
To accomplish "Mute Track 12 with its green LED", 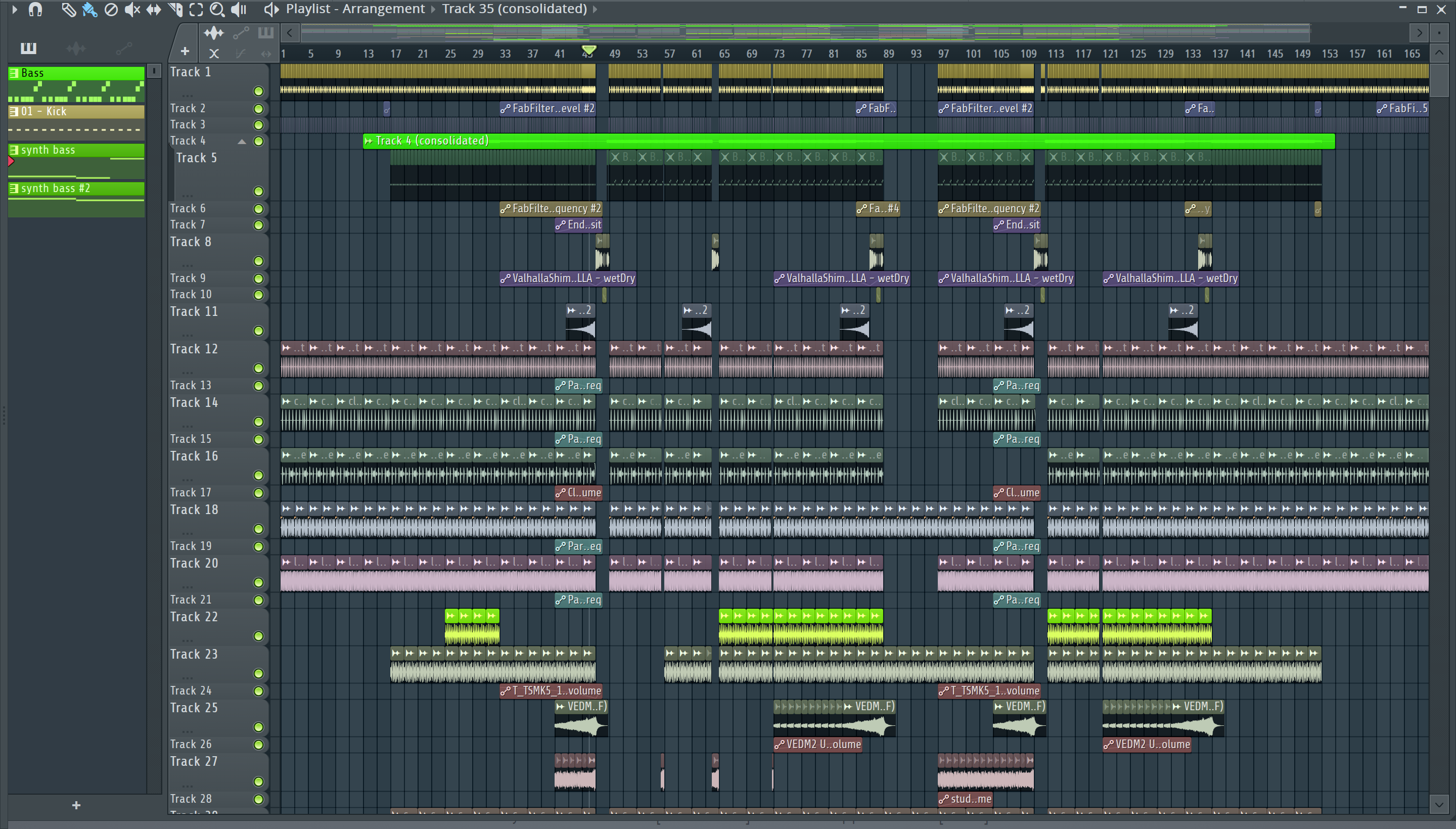I will [258, 369].
